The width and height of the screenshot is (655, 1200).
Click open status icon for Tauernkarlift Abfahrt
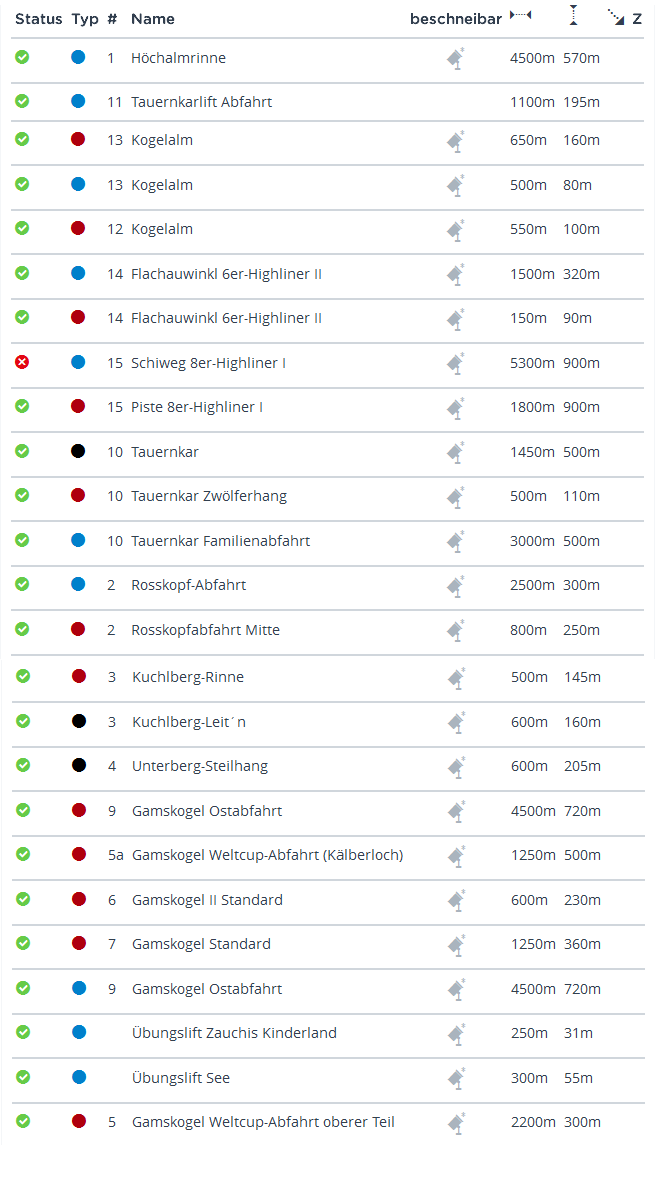pyautogui.click(x=22, y=101)
